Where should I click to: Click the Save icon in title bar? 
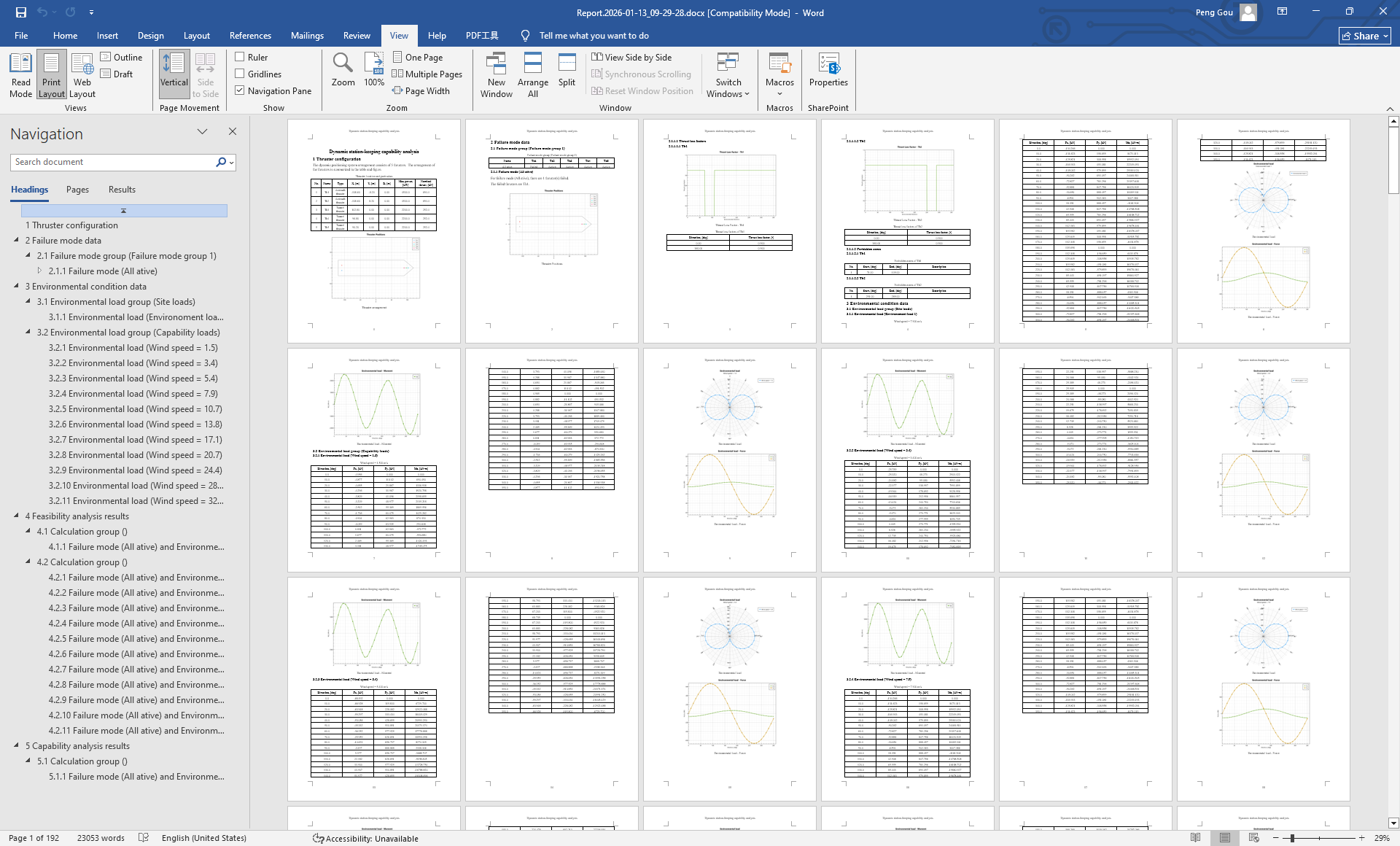coord(21,12)
